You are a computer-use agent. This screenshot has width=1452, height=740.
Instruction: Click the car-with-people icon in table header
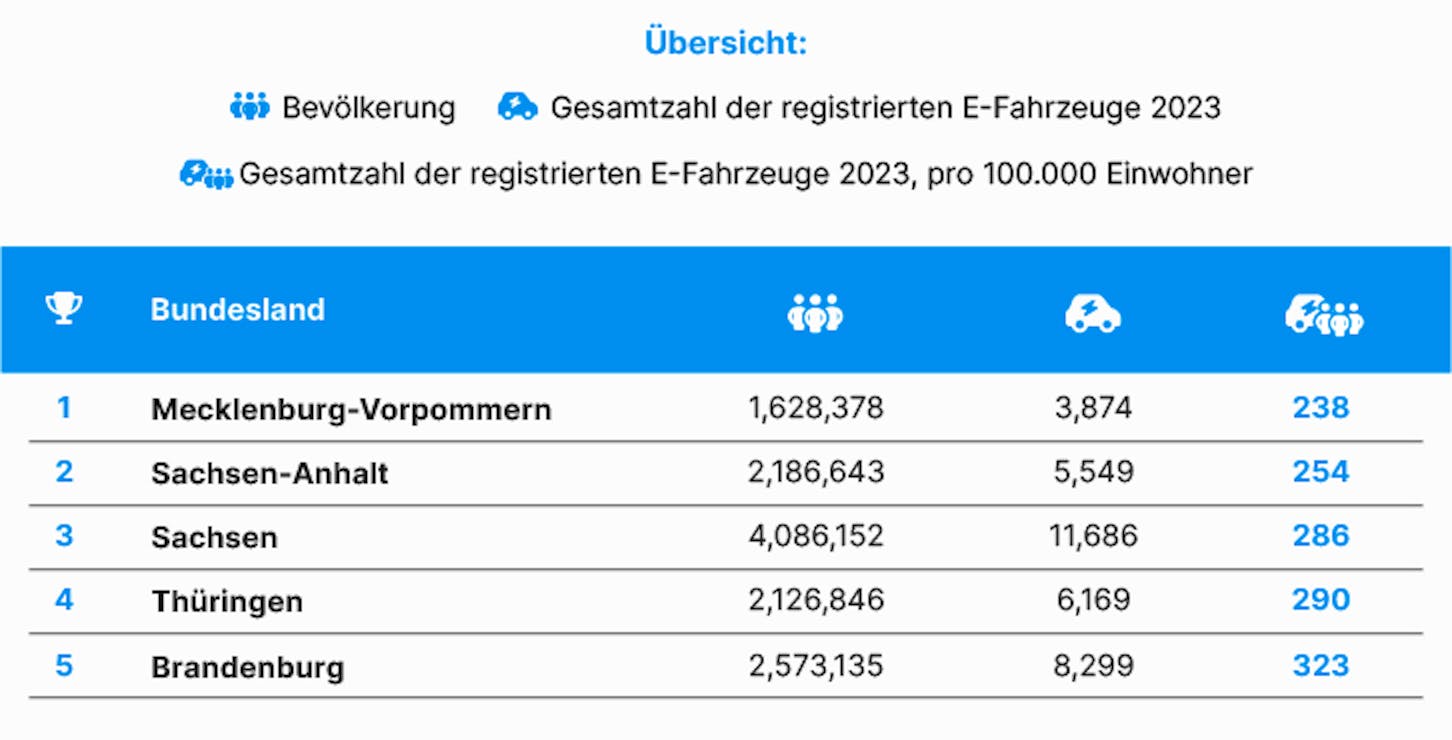click(1324, 314)
